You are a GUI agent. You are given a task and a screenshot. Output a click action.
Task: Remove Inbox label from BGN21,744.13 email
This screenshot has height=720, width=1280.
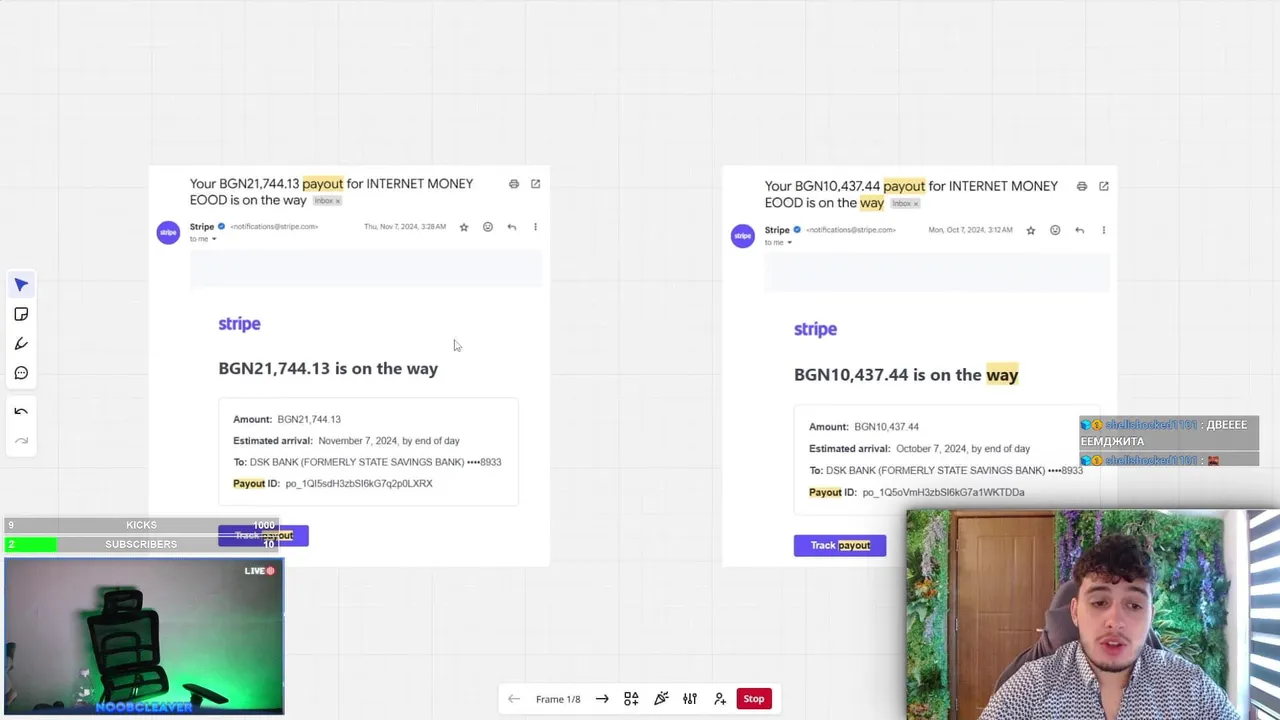click(x=337, y=201)
